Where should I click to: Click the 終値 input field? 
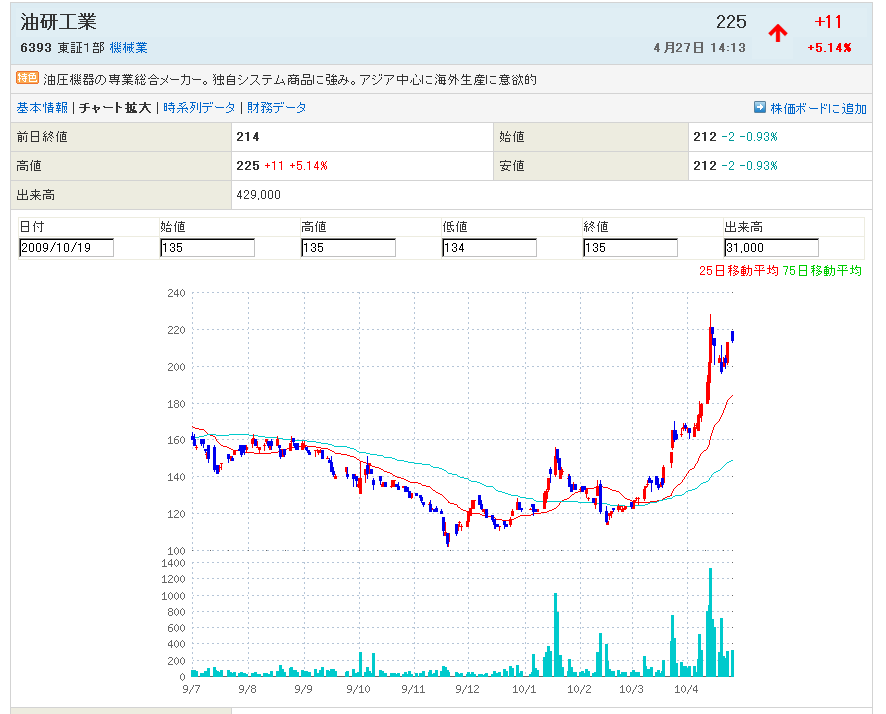click(630, 248)
